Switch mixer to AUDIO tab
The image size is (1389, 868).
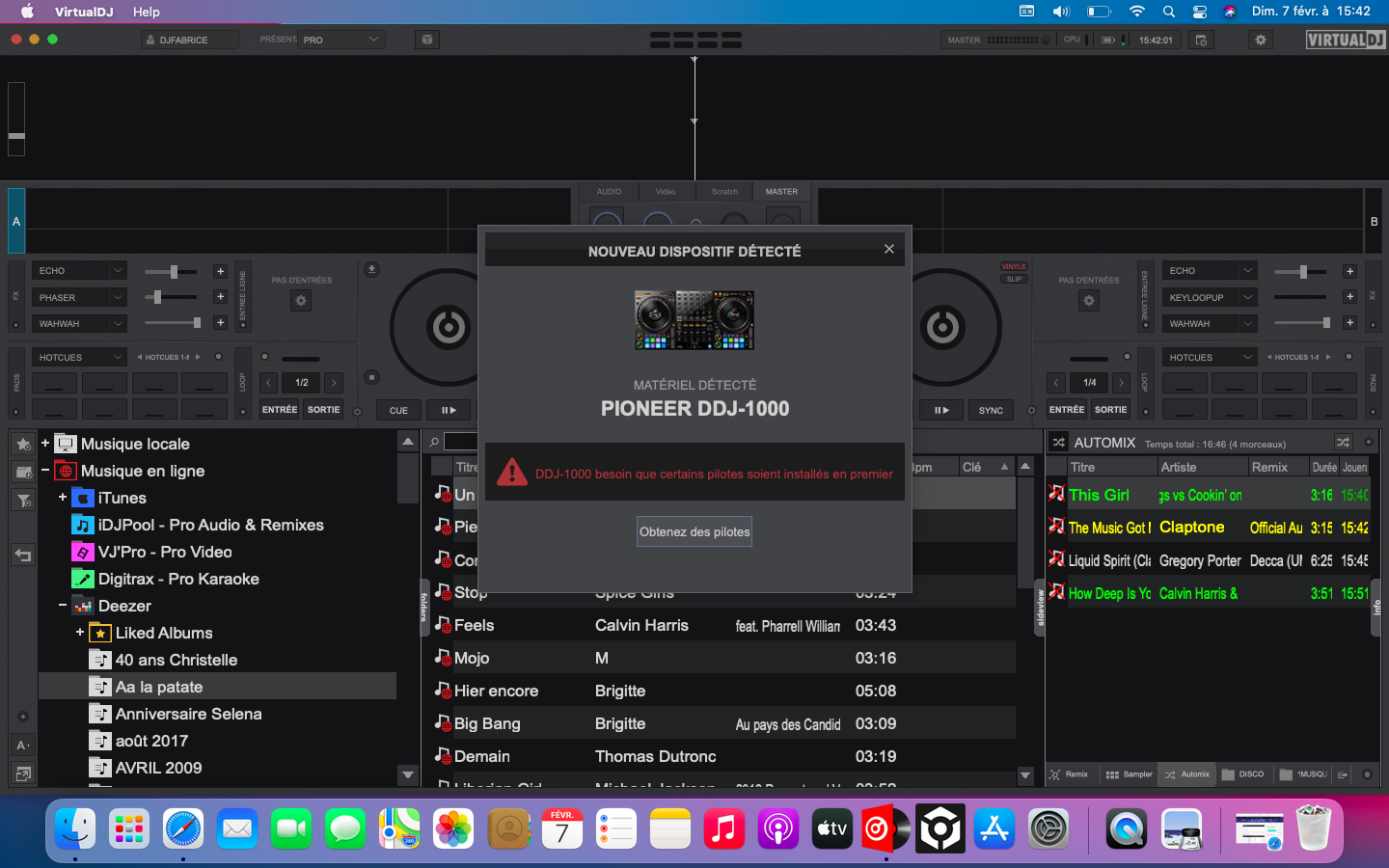point(609,192)
